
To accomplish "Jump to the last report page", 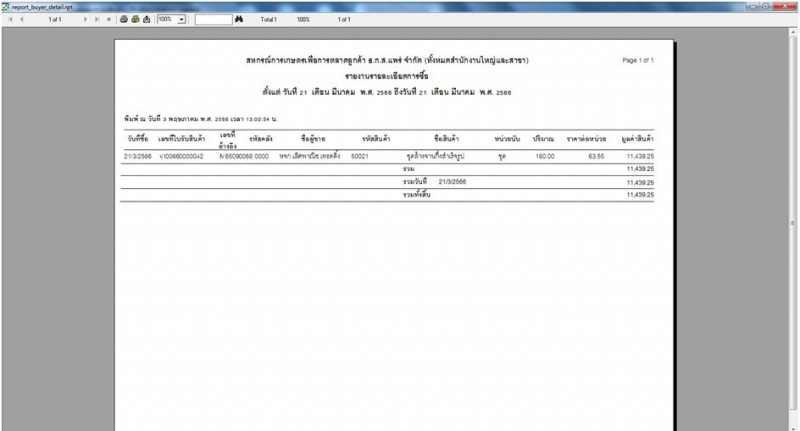I will click(96, 19).
